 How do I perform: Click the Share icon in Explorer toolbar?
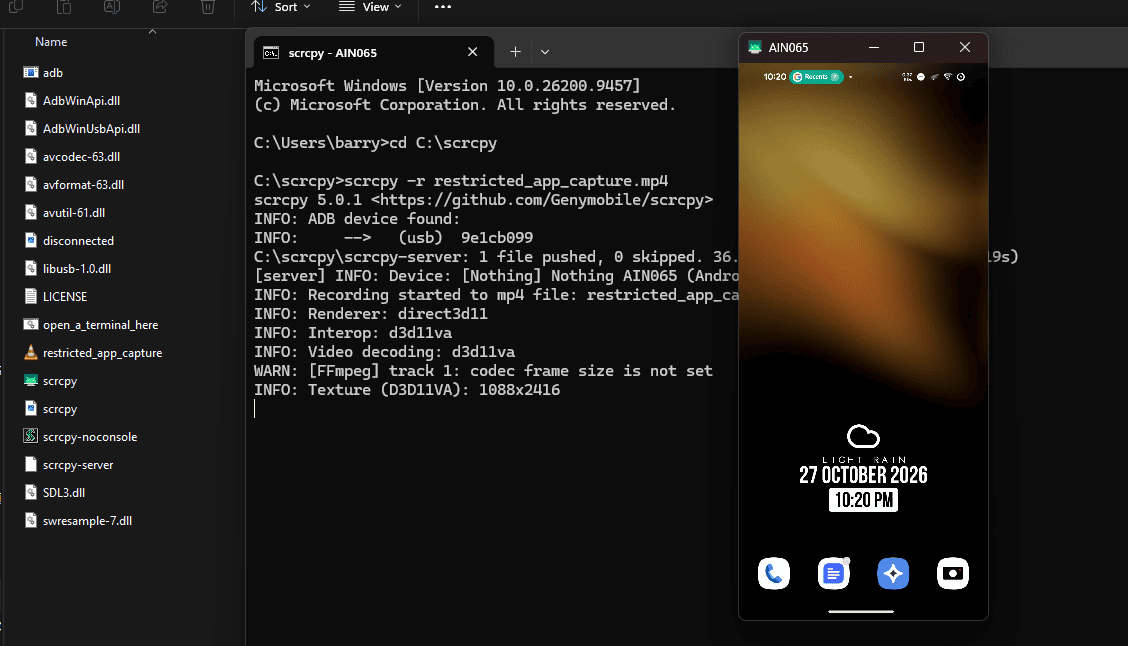coord(160,6)
